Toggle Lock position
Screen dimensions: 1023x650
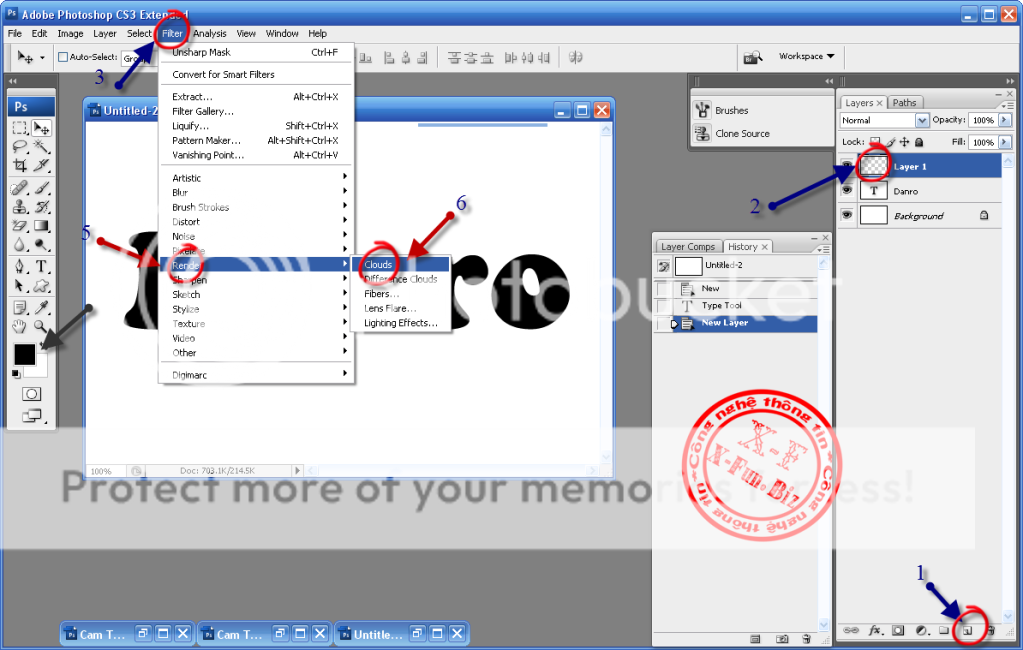904,142
